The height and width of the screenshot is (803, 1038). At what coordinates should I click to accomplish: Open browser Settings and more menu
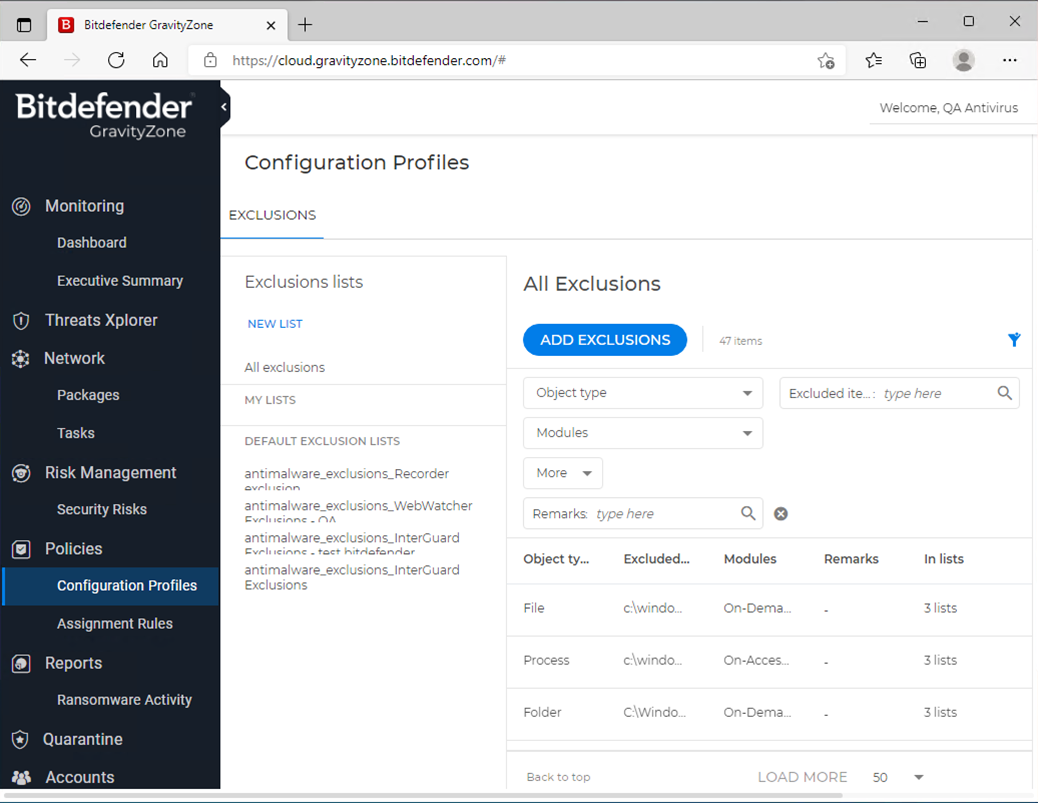pyautogui.click(x=1010, y=60)
